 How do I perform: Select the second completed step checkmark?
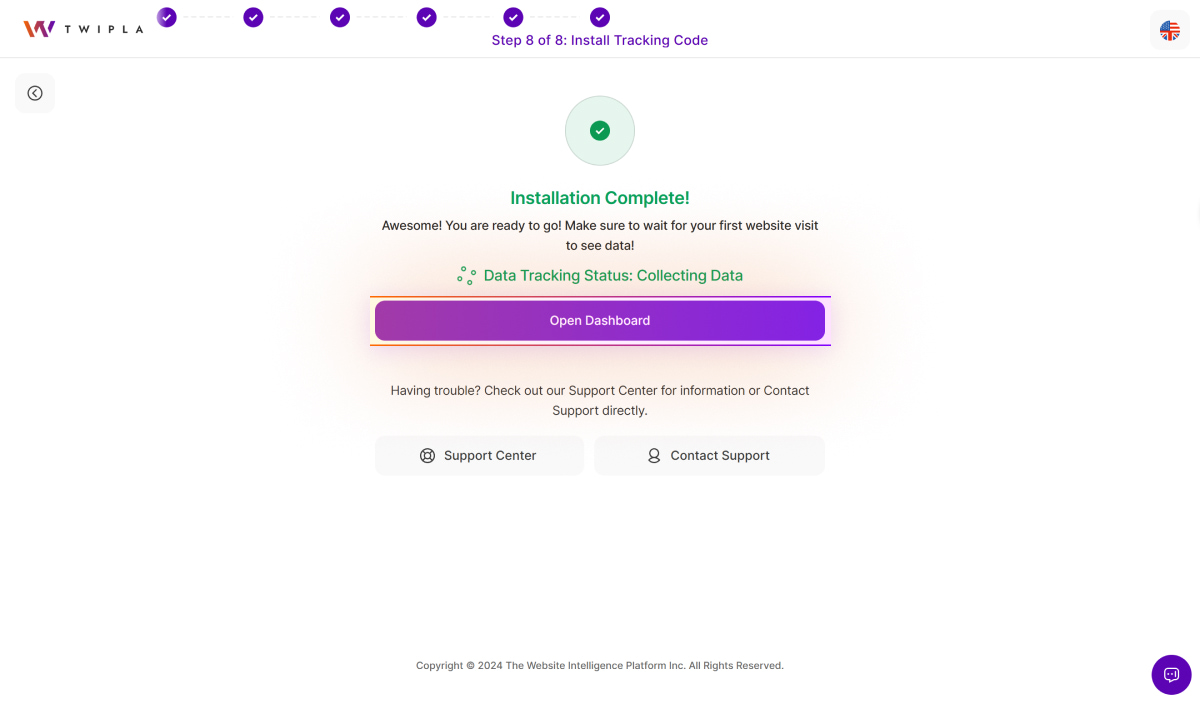pyautogui.click(x=253, y=17)
